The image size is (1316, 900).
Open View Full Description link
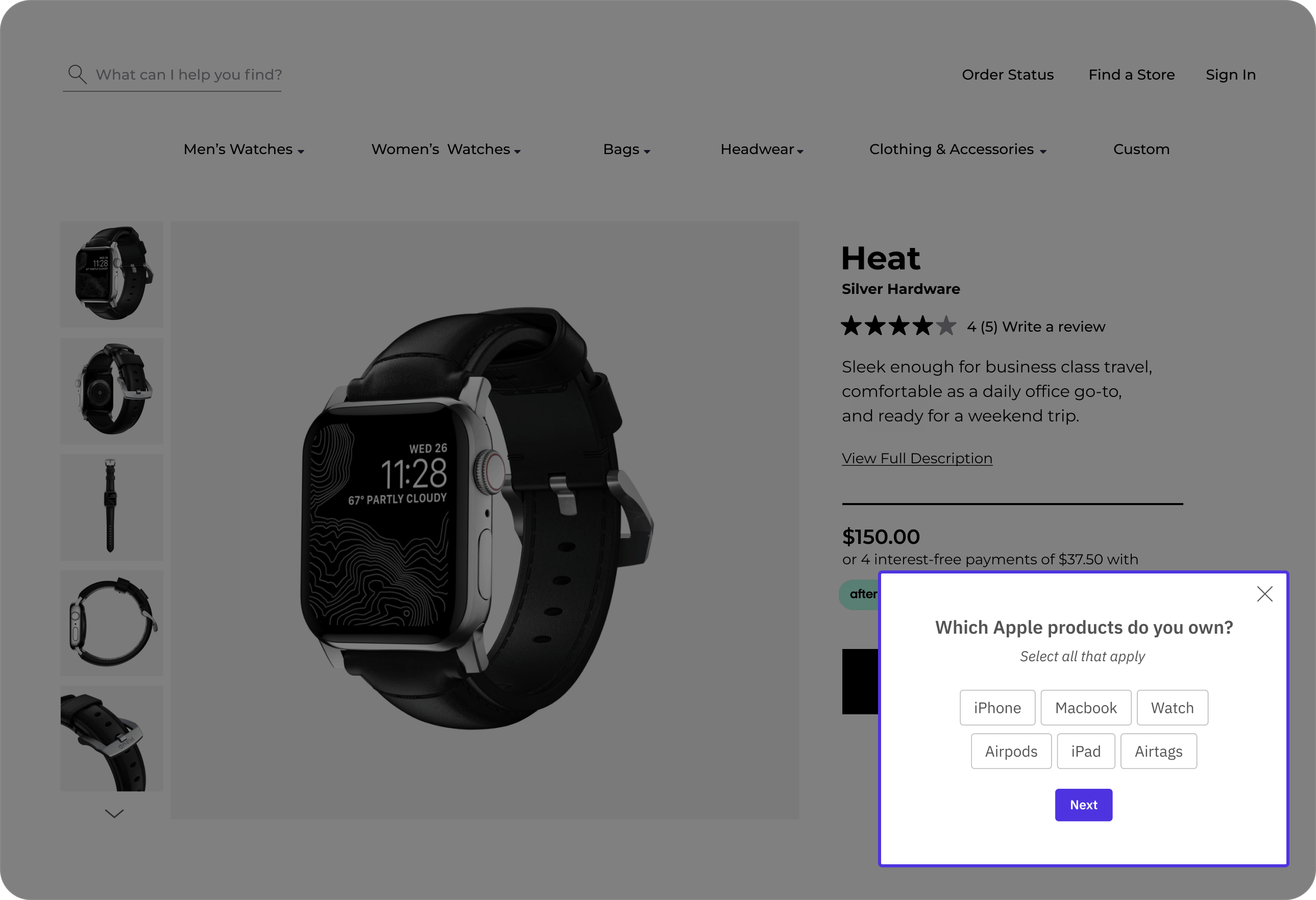point(917,459)
